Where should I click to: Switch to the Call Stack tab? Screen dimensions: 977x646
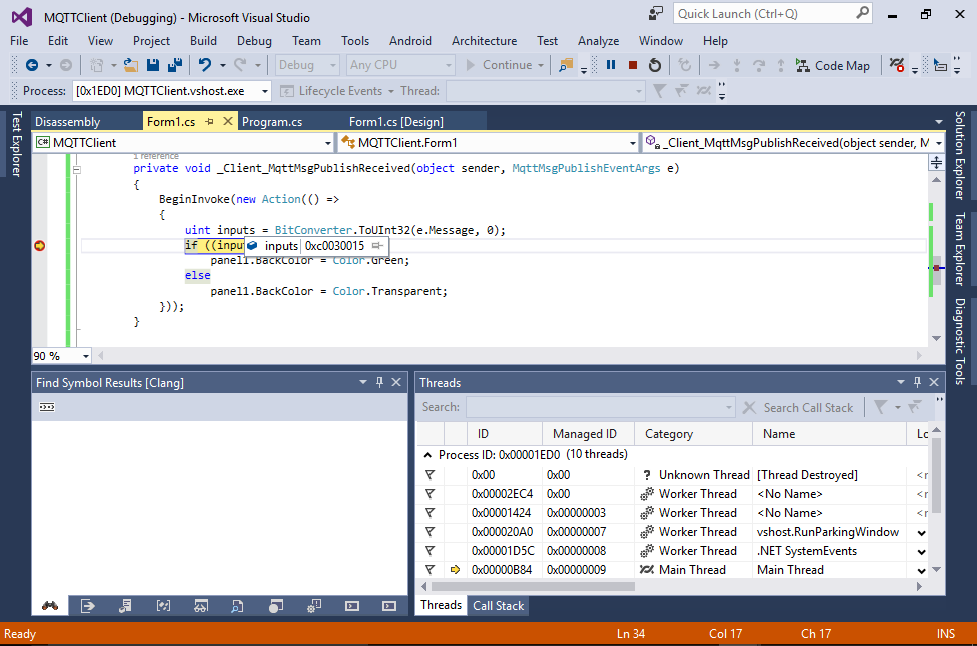pos(498,606)
